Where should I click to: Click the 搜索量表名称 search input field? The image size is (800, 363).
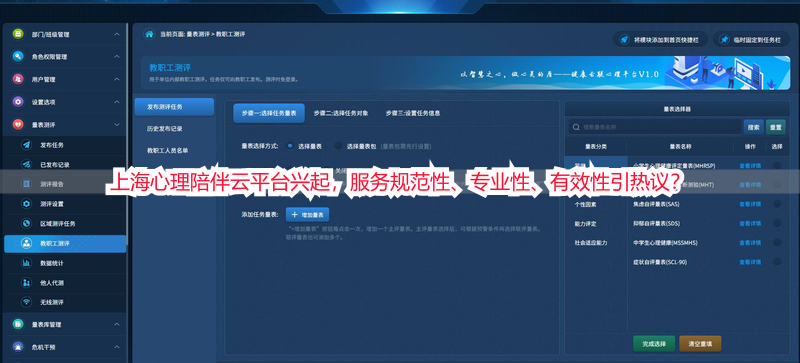coord(655,127)
